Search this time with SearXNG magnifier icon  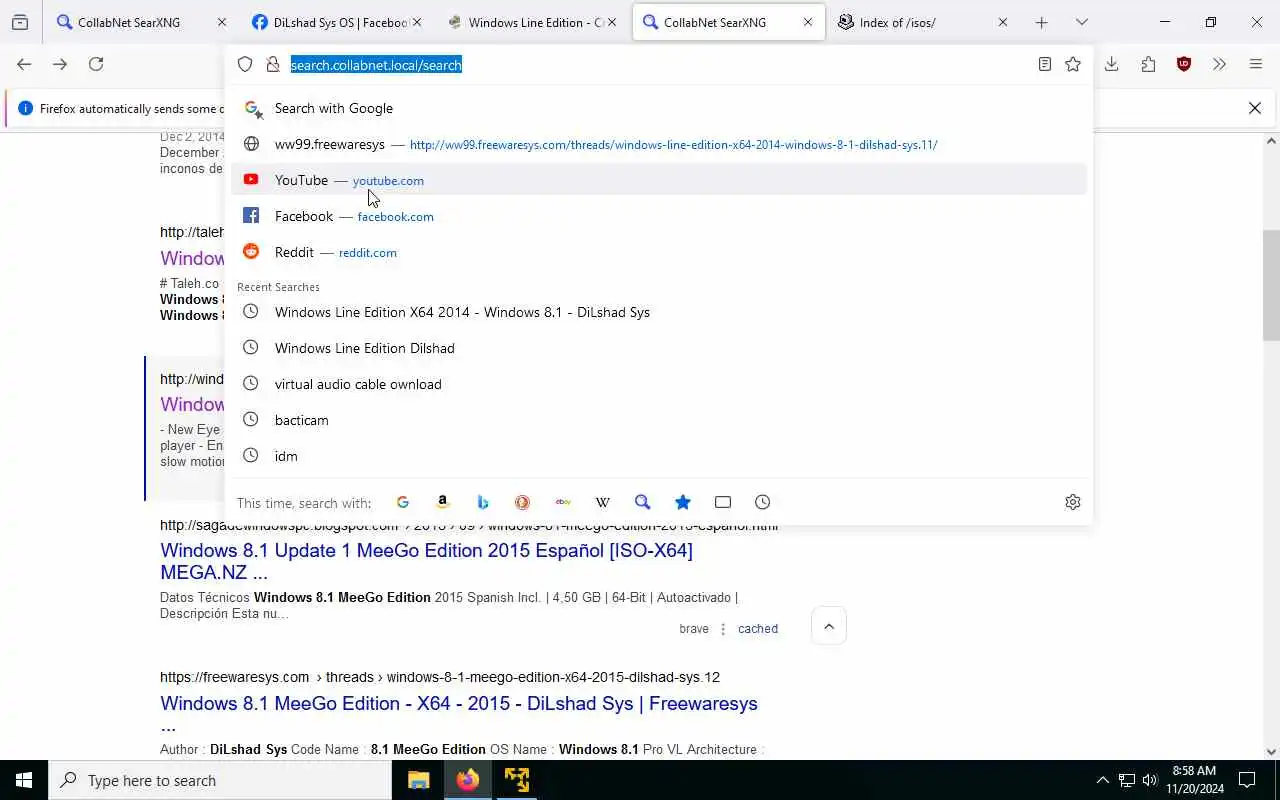(x=643, y=502)
